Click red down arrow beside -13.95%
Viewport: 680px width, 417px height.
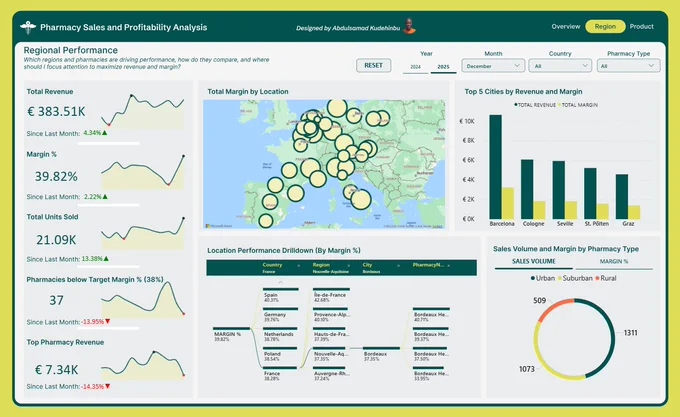(108, 322)
